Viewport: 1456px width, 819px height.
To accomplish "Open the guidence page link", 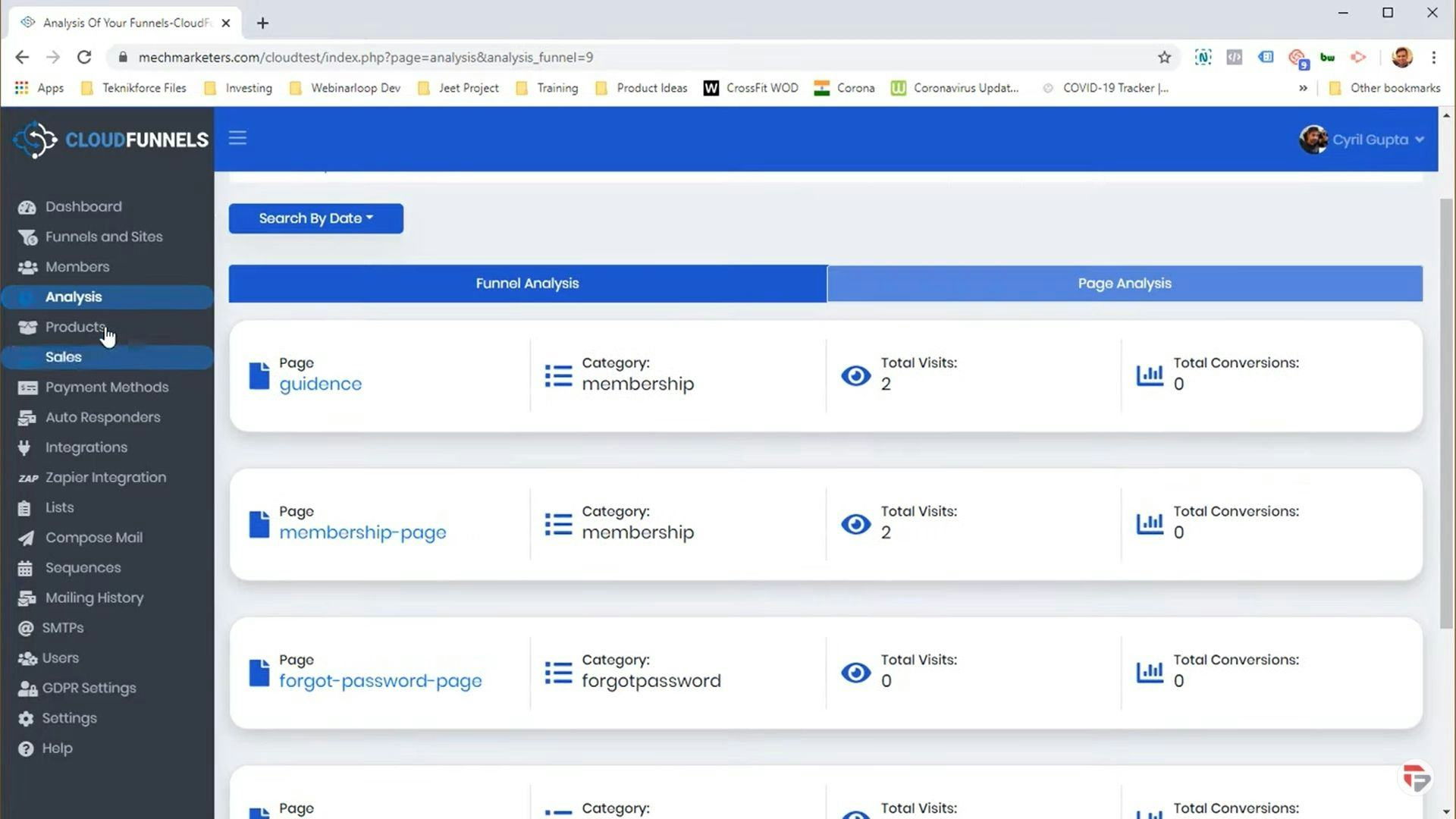I will pos(320,384).
